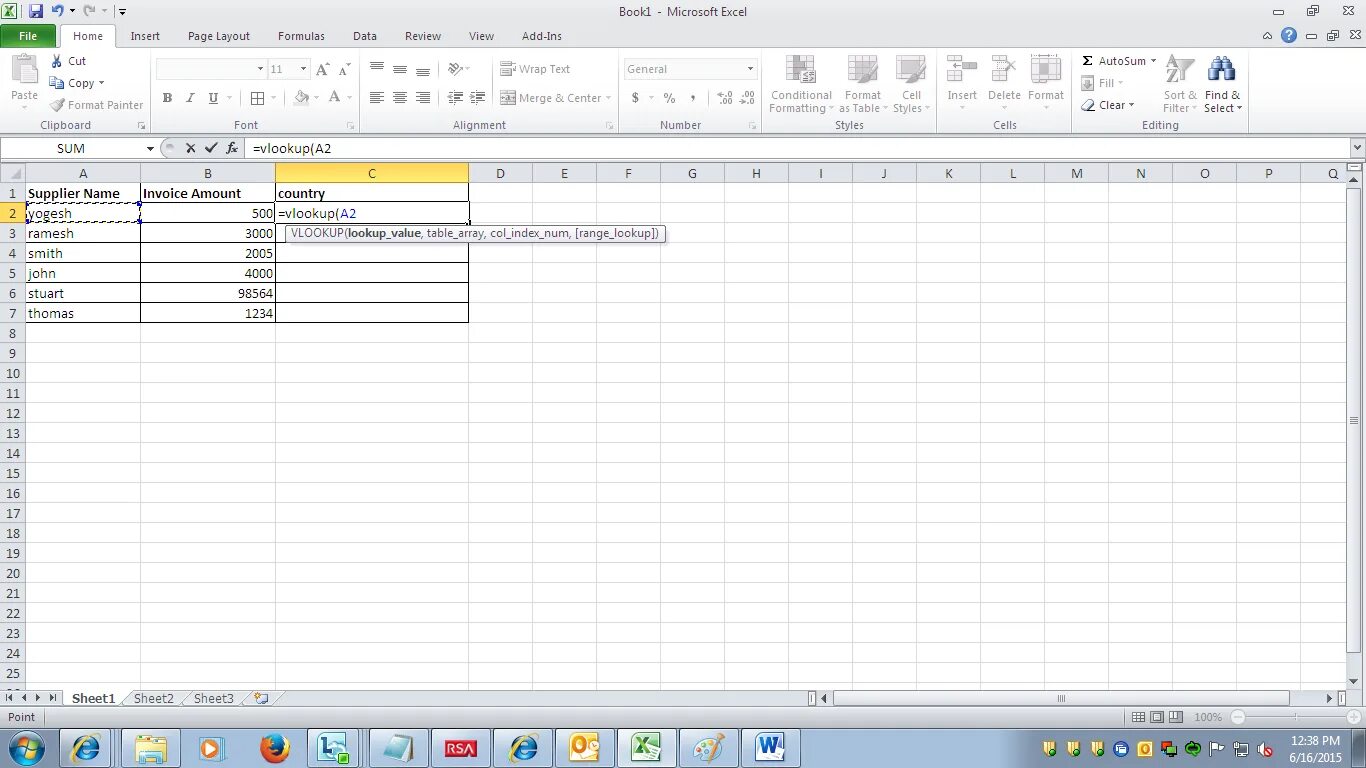Toggle Italic formatting

(190, 98)
